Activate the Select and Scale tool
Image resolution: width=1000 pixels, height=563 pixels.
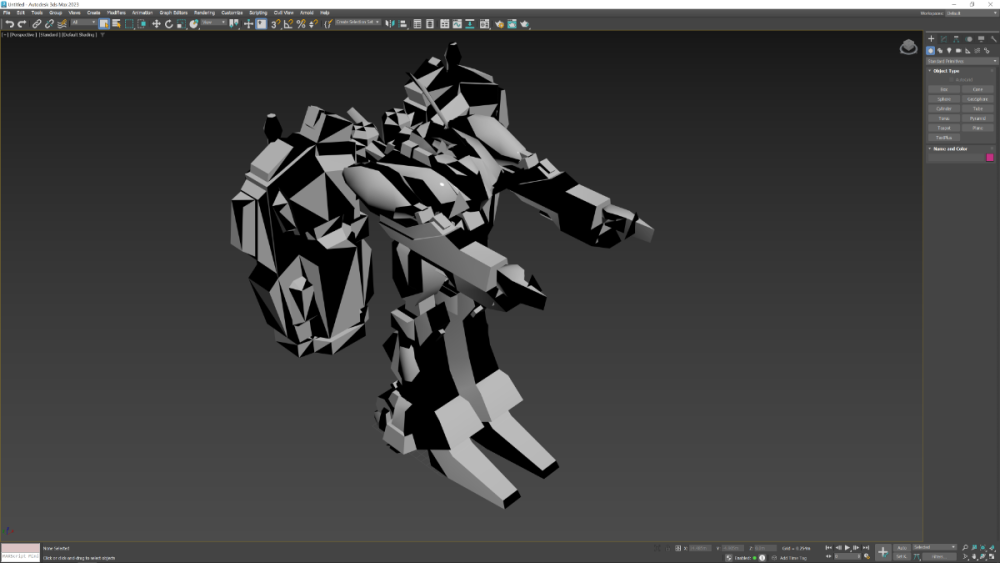coord(181,24)
